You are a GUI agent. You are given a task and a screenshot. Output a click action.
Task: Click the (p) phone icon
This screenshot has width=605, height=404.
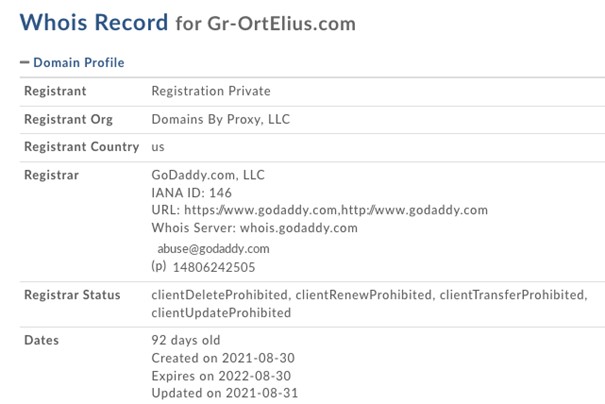click(x=158, y=267)
